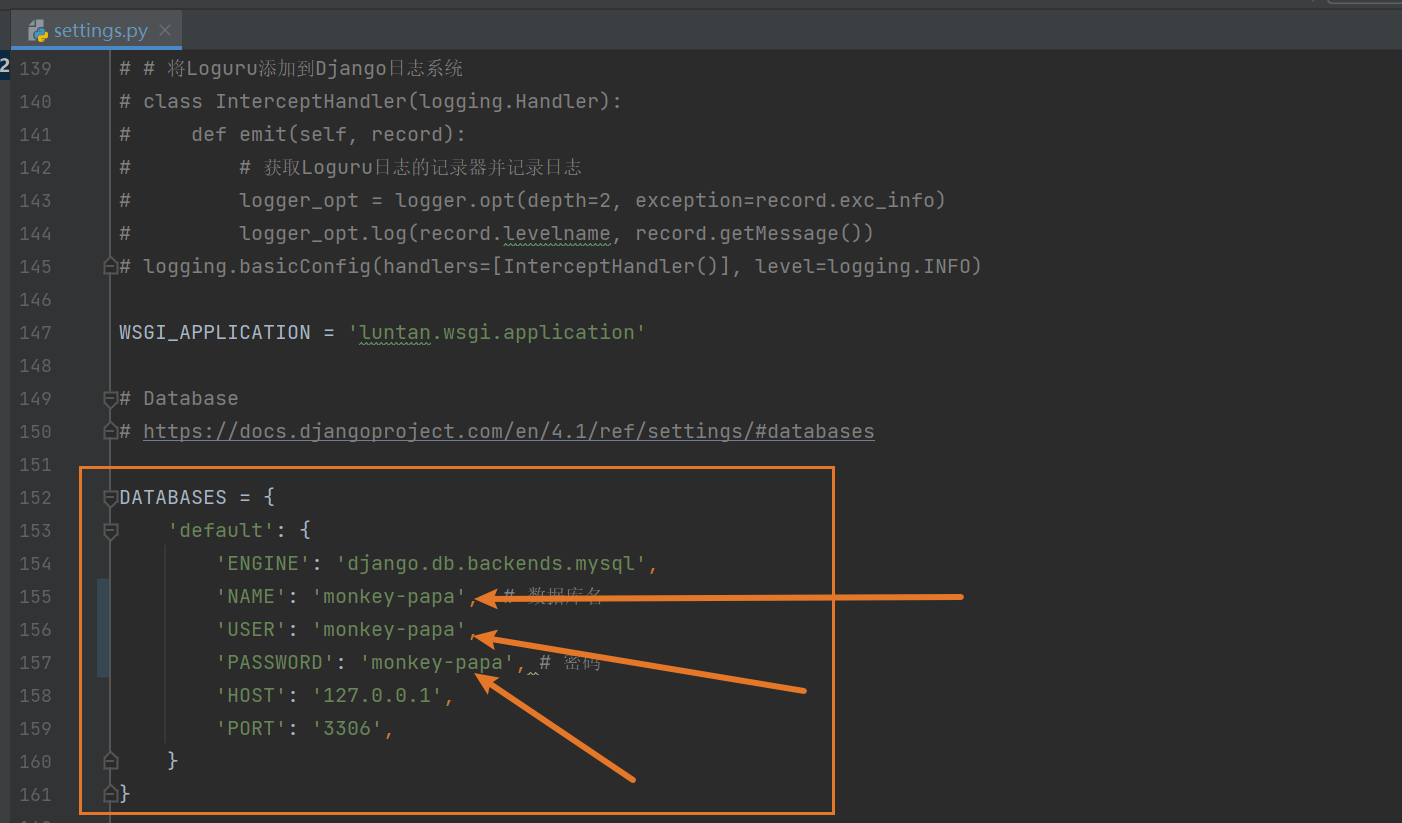The width and height of the screenshot is (1402, 823).
Task: Collapse the 'default' dictionary fold marker
Action: (110, 531)
